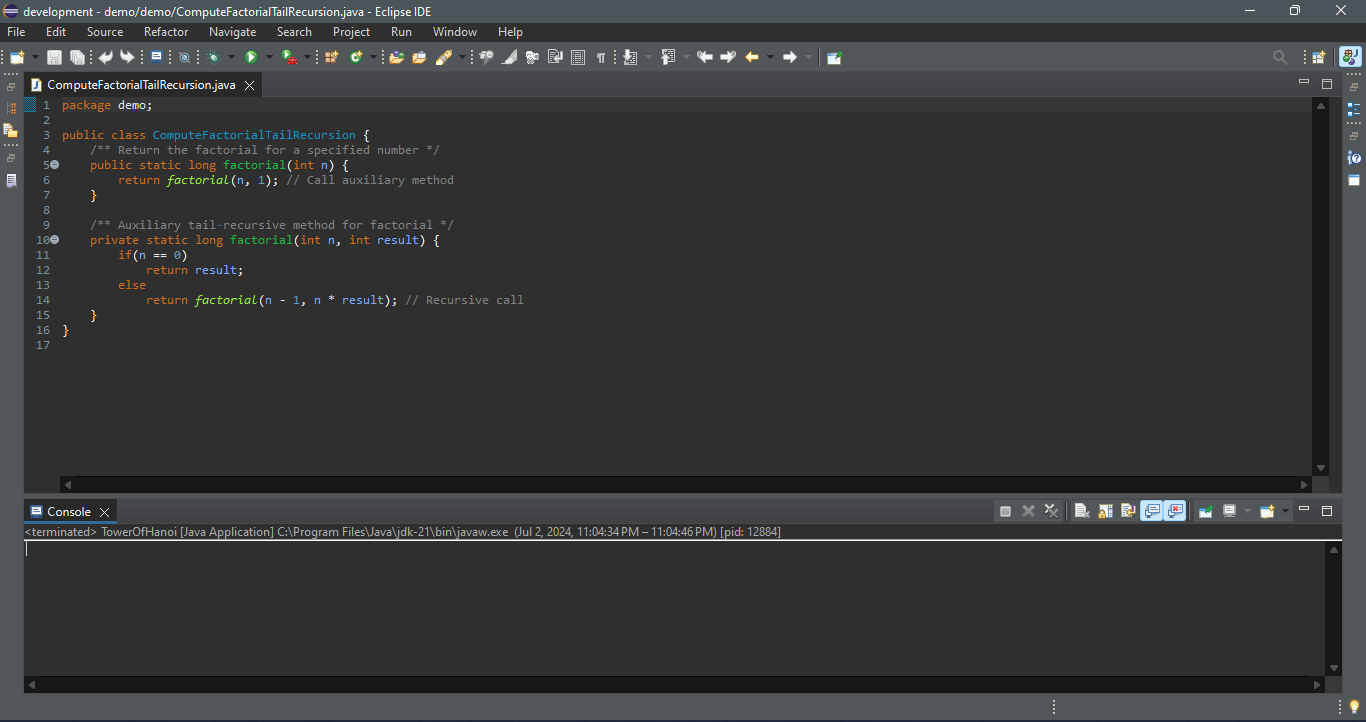Image resolution: width=1366 pixels, height=722 pixels.
Task: Collapse the factorial method fold at line 5
Action: tap(55, 165)
